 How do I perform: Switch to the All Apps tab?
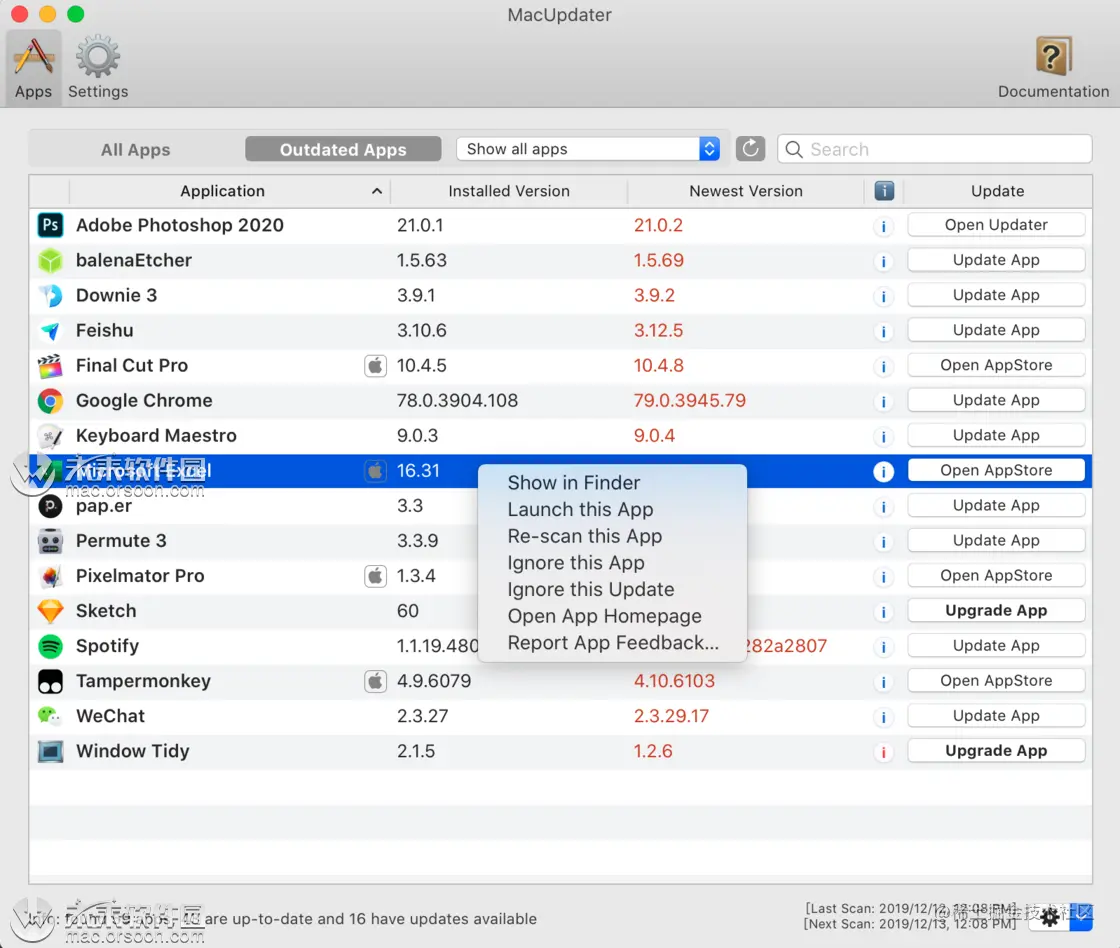[136, 149]
